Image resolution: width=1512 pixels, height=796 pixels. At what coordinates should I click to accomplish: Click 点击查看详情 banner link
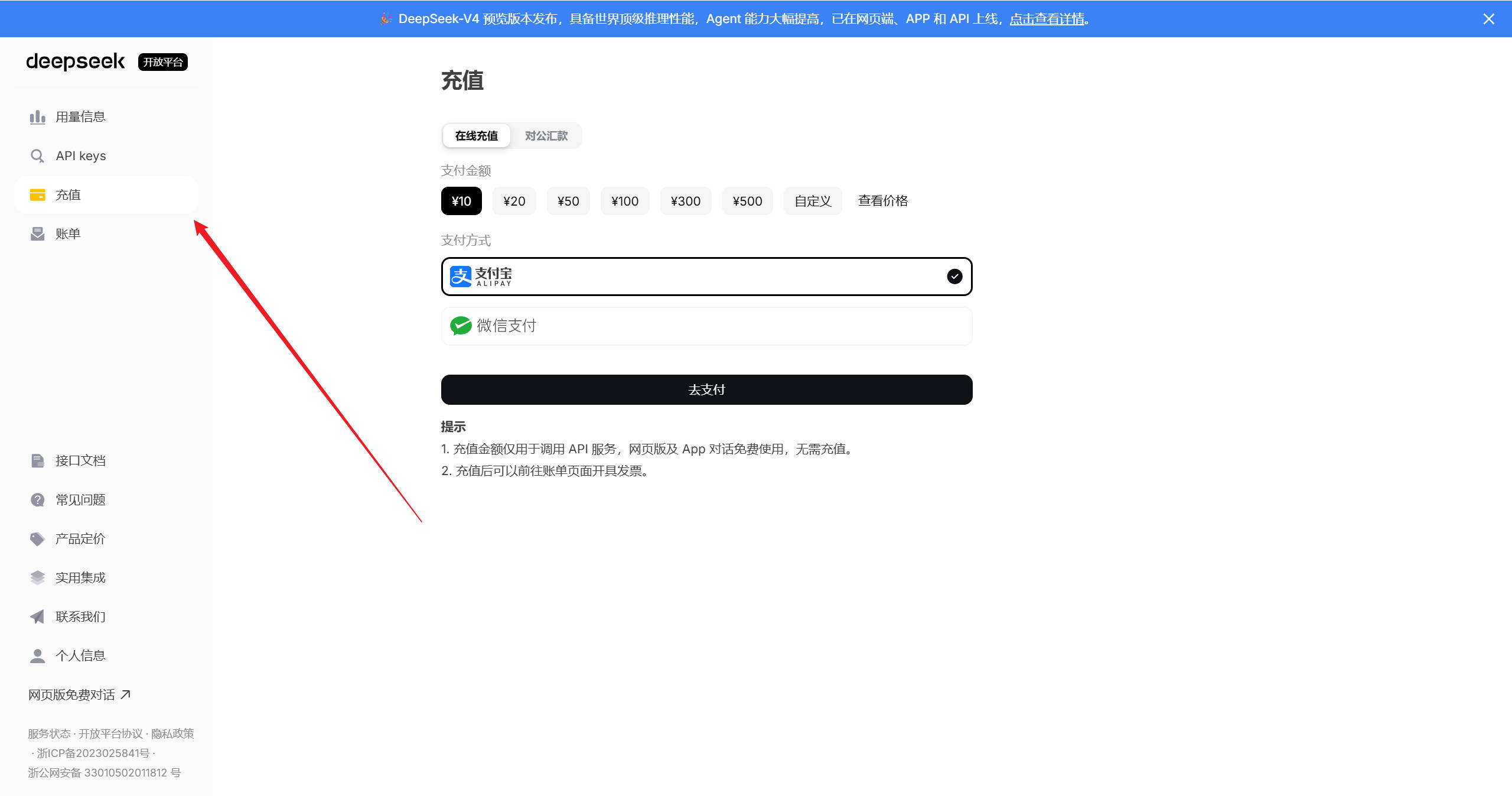1047,19
